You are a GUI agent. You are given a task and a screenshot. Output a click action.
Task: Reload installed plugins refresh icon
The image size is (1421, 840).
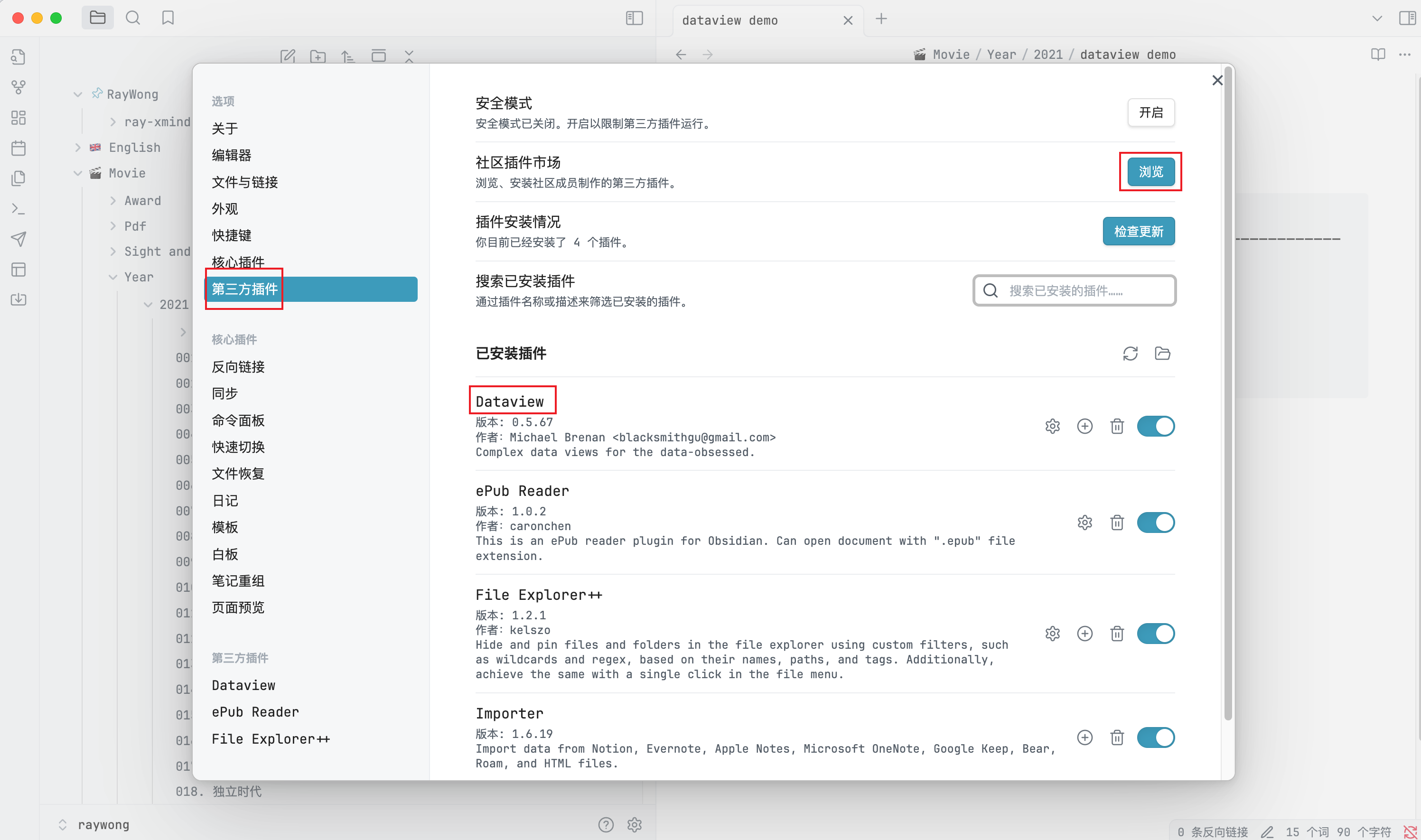click(1130, 354)
